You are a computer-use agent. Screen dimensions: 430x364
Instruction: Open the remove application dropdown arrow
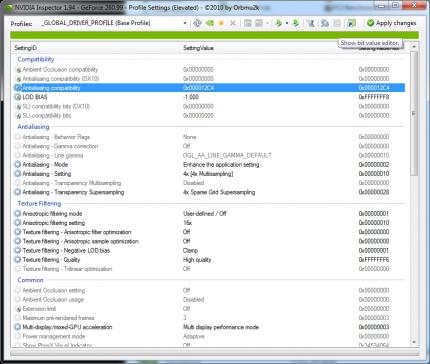[267, 23]
